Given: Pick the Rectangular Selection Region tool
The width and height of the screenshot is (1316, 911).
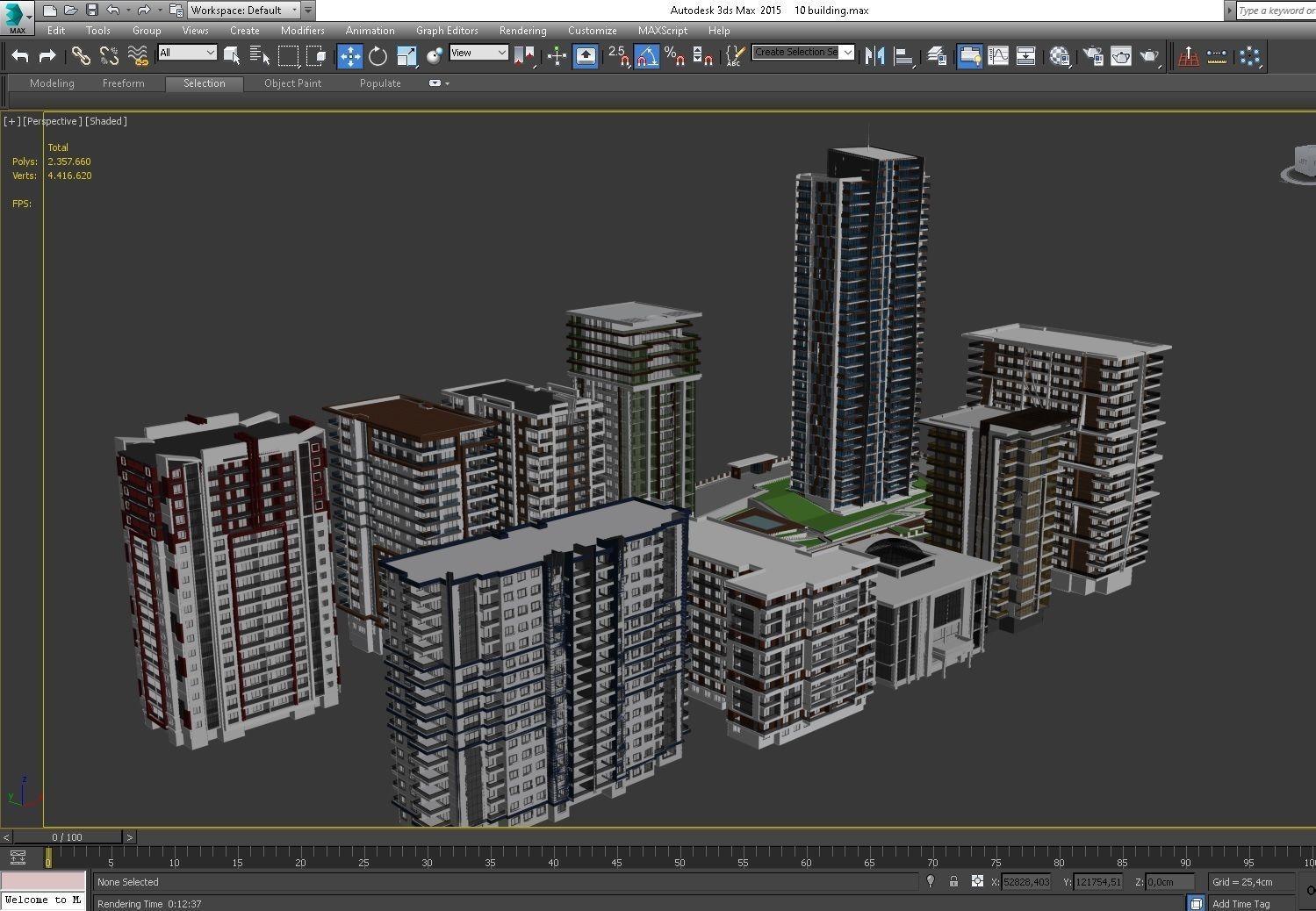Looking at the screenshot, I should click(x=288, y=56).
